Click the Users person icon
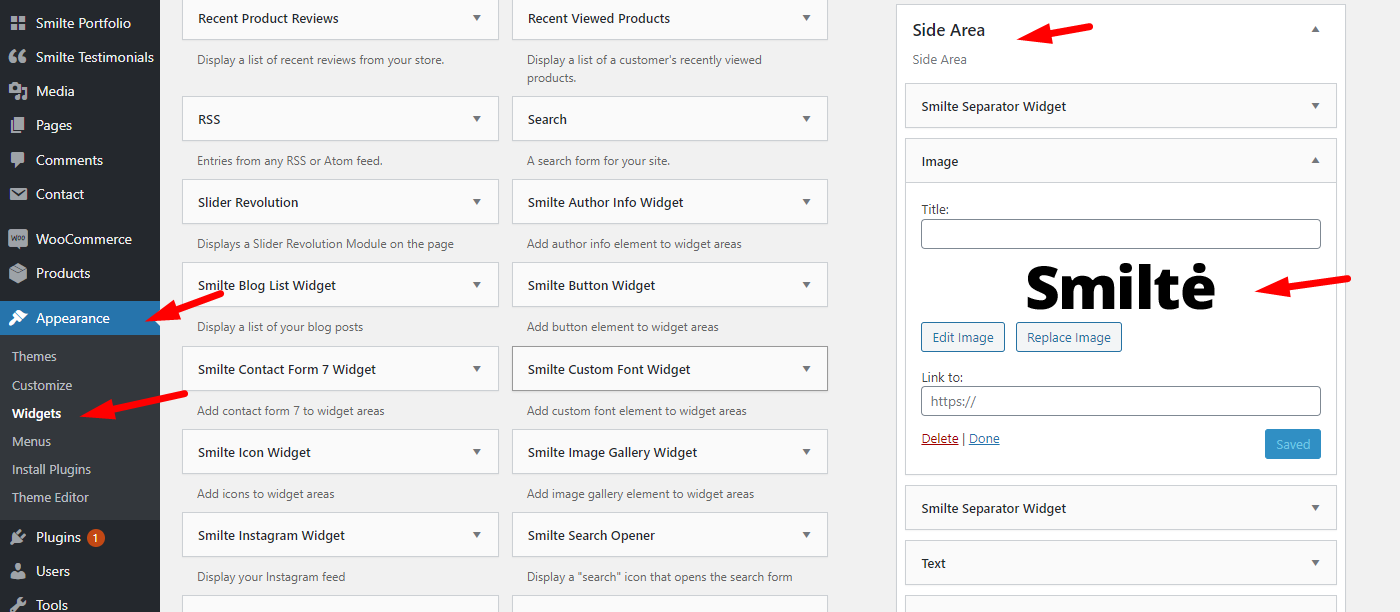 [x=18, y=571]
